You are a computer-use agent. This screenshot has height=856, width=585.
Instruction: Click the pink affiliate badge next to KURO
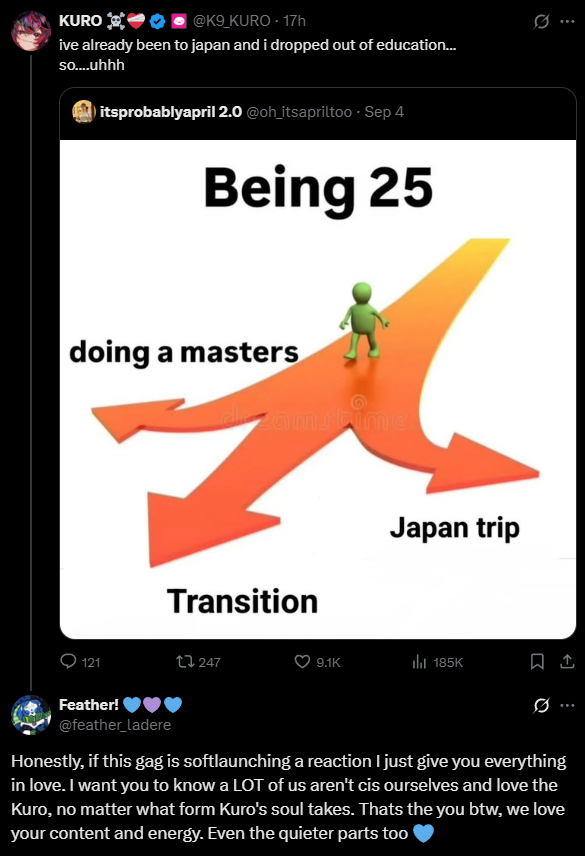(178, 21)
